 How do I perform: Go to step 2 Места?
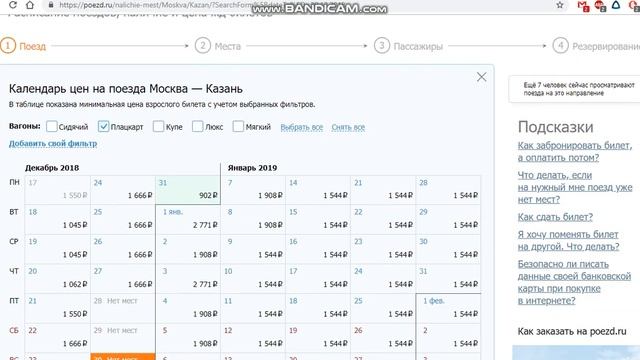click(218, 46)
